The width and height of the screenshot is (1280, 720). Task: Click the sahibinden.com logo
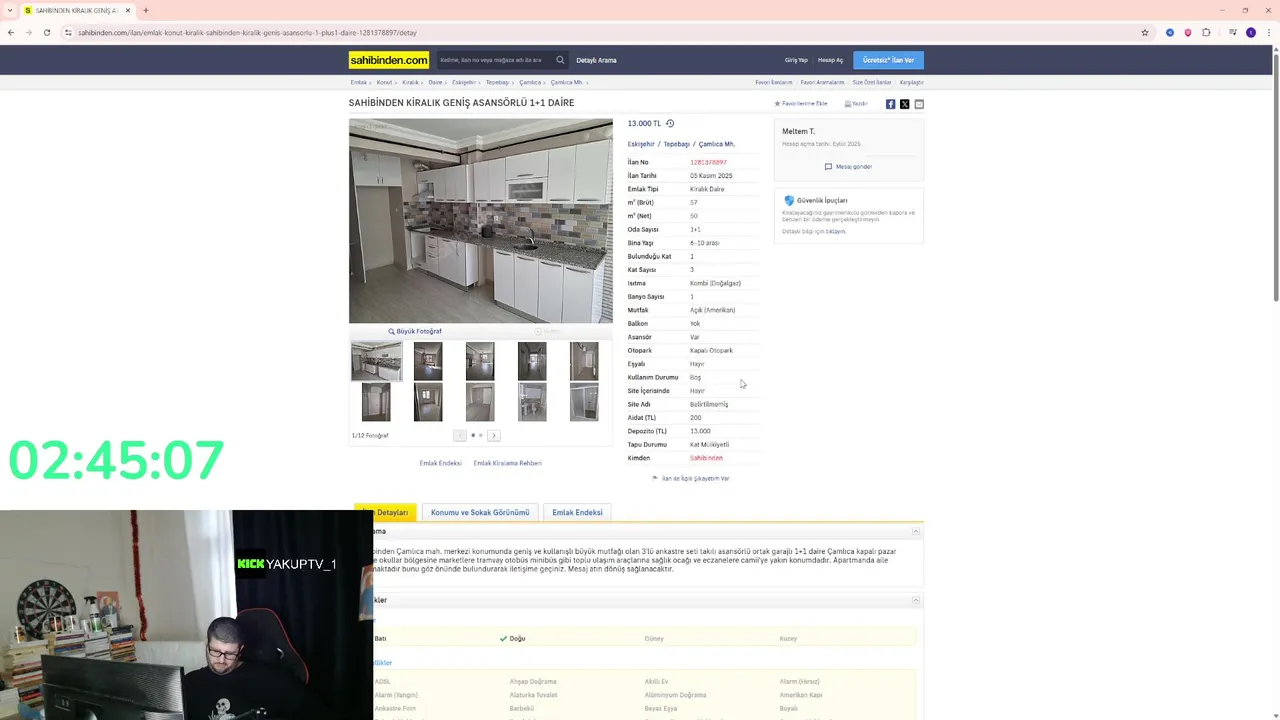pyautogui.click(x=389, y=60)
